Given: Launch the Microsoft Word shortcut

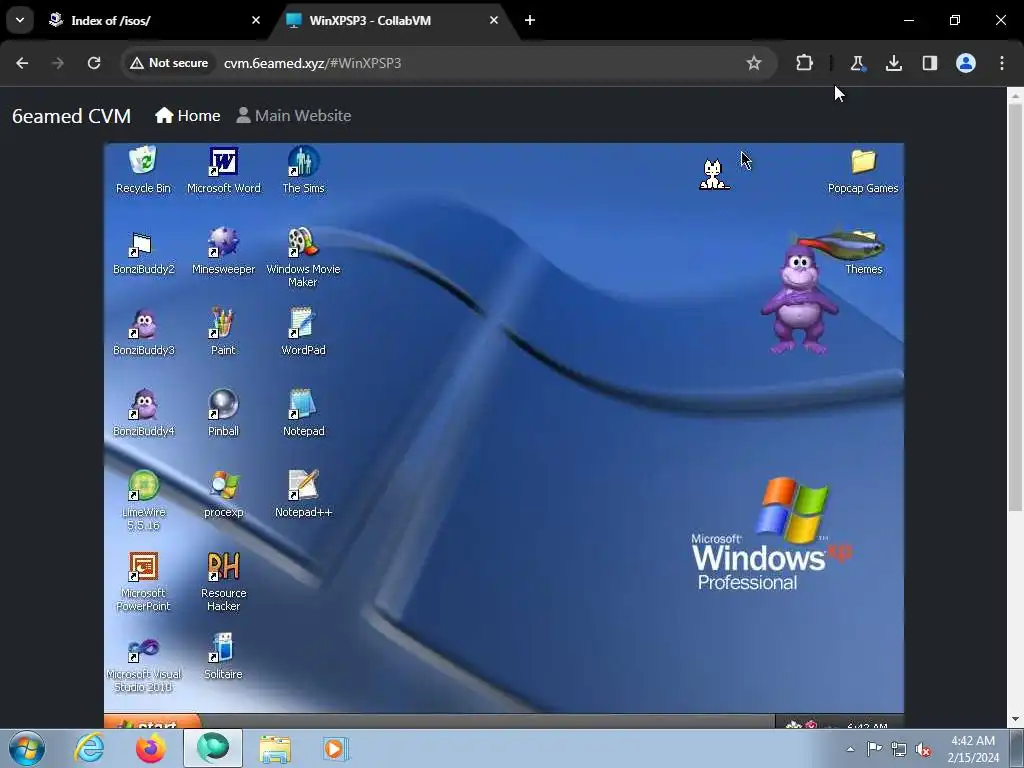Looking at the screenshot, I should tap(223, 170).
